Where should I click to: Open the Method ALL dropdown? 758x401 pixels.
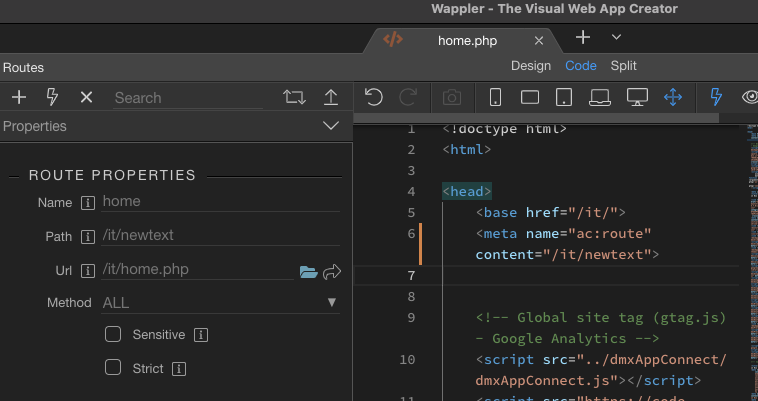click(220, 303)
